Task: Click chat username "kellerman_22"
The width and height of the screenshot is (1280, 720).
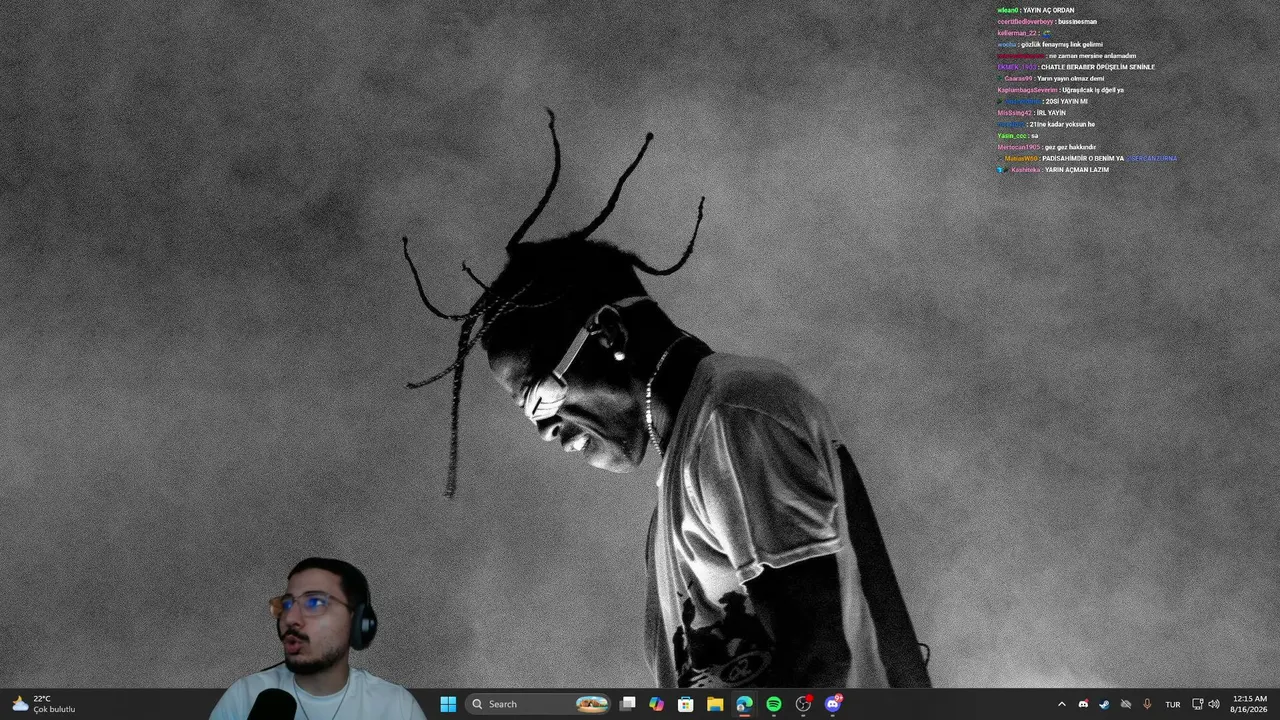Action: coord(1017,33)
